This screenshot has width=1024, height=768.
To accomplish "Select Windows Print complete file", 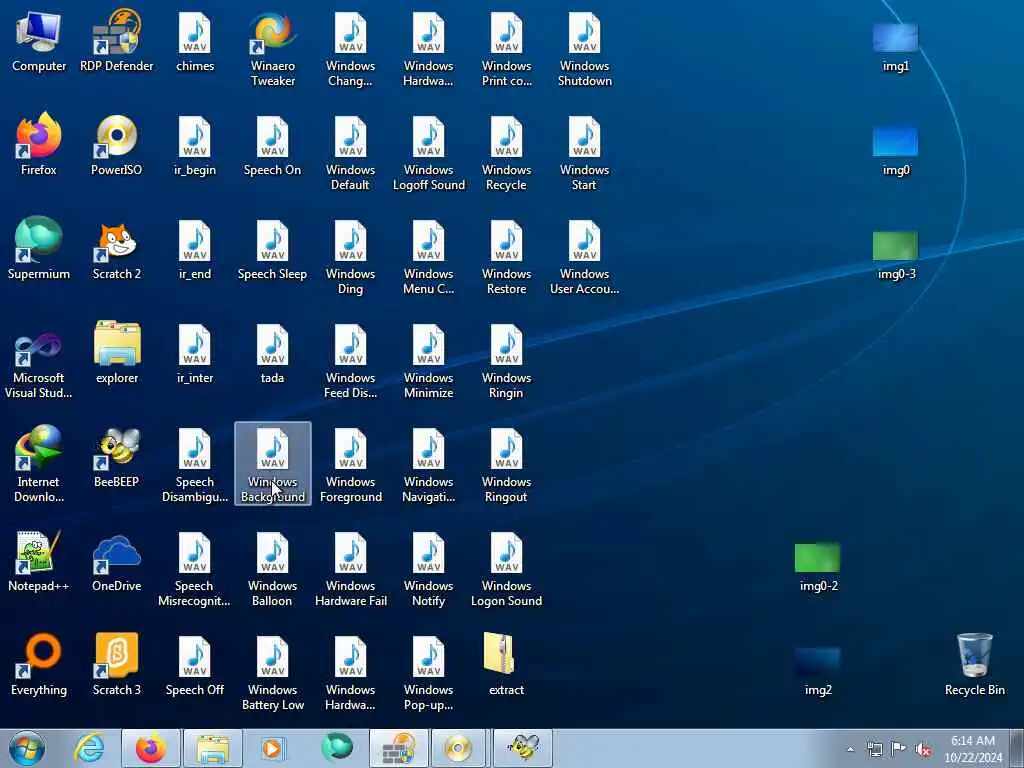I will [x=506, y=50].
